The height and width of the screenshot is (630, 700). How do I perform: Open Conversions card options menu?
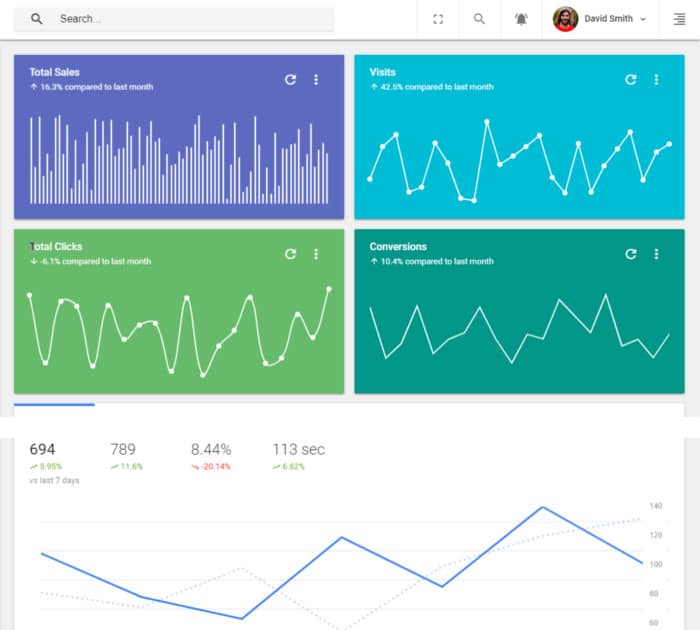pos(656,254)
